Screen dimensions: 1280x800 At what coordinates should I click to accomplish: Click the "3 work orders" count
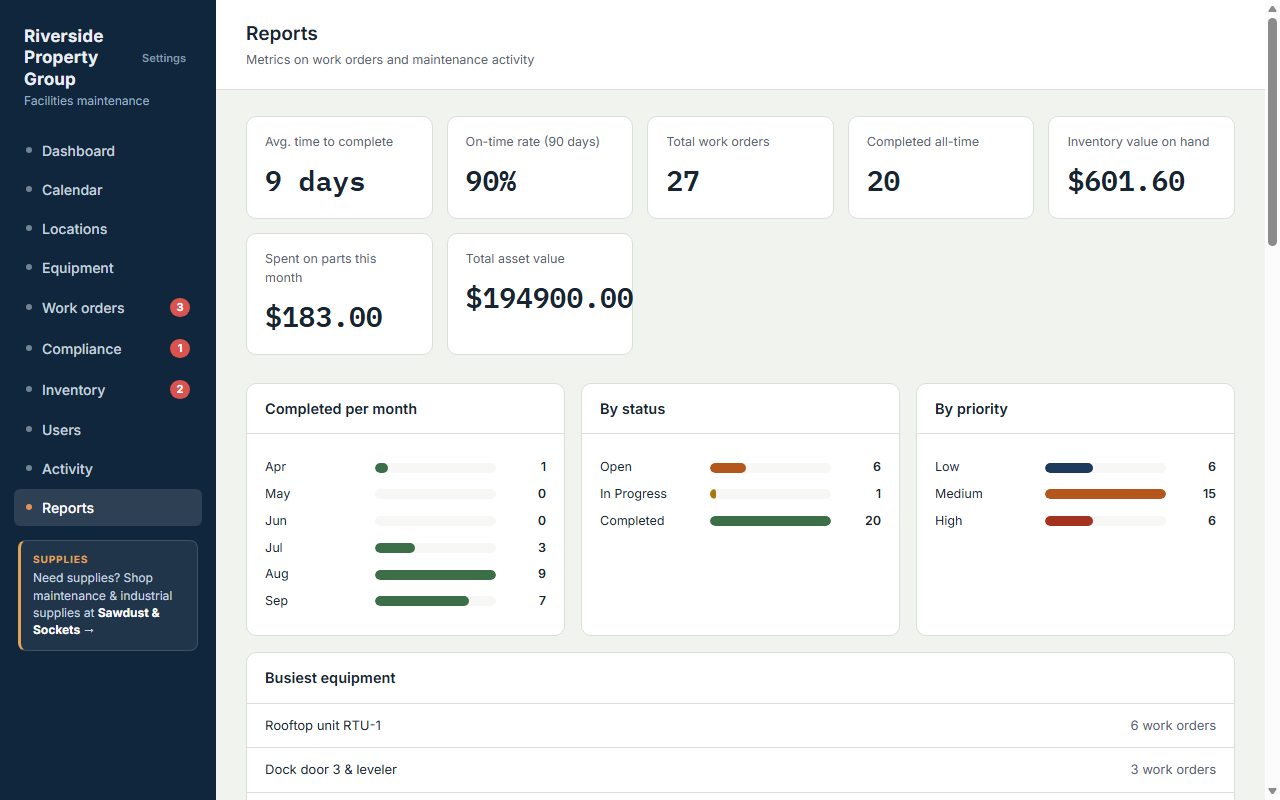(1173, 770)
